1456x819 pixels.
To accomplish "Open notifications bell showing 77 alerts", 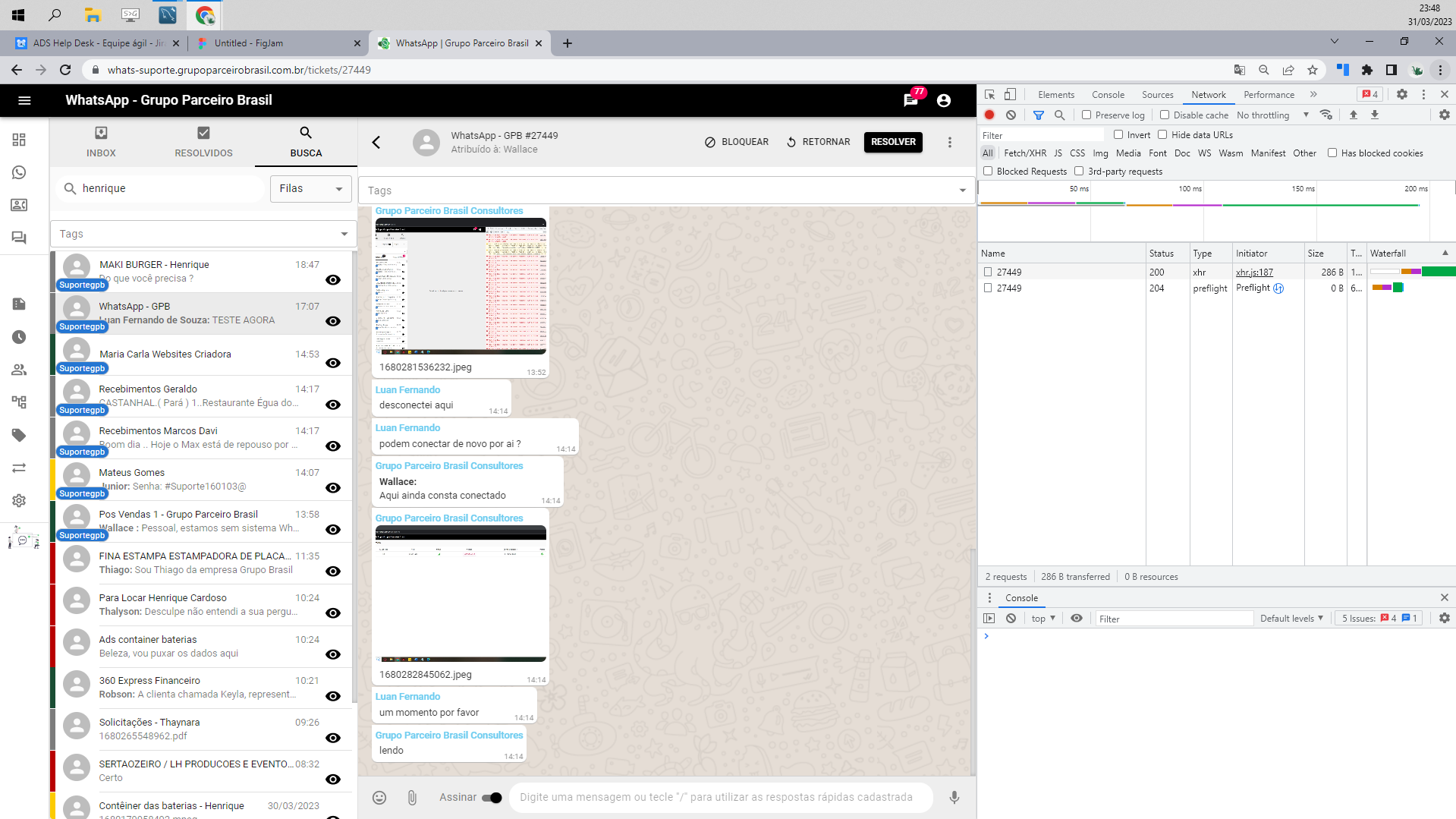I will (x=910, y=99).
